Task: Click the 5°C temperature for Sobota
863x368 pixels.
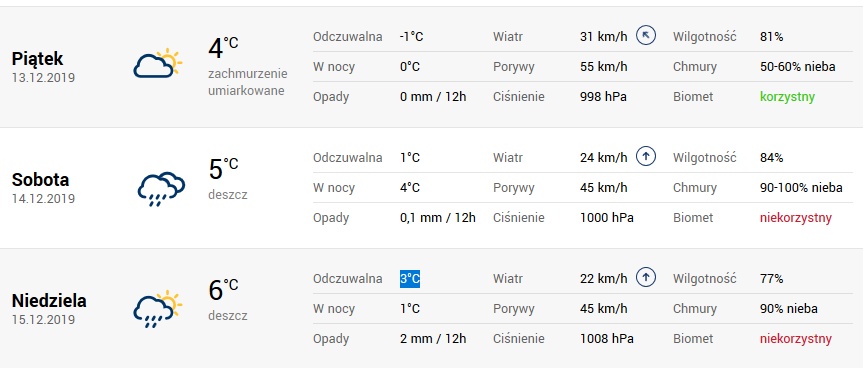Action: (223, 168)
